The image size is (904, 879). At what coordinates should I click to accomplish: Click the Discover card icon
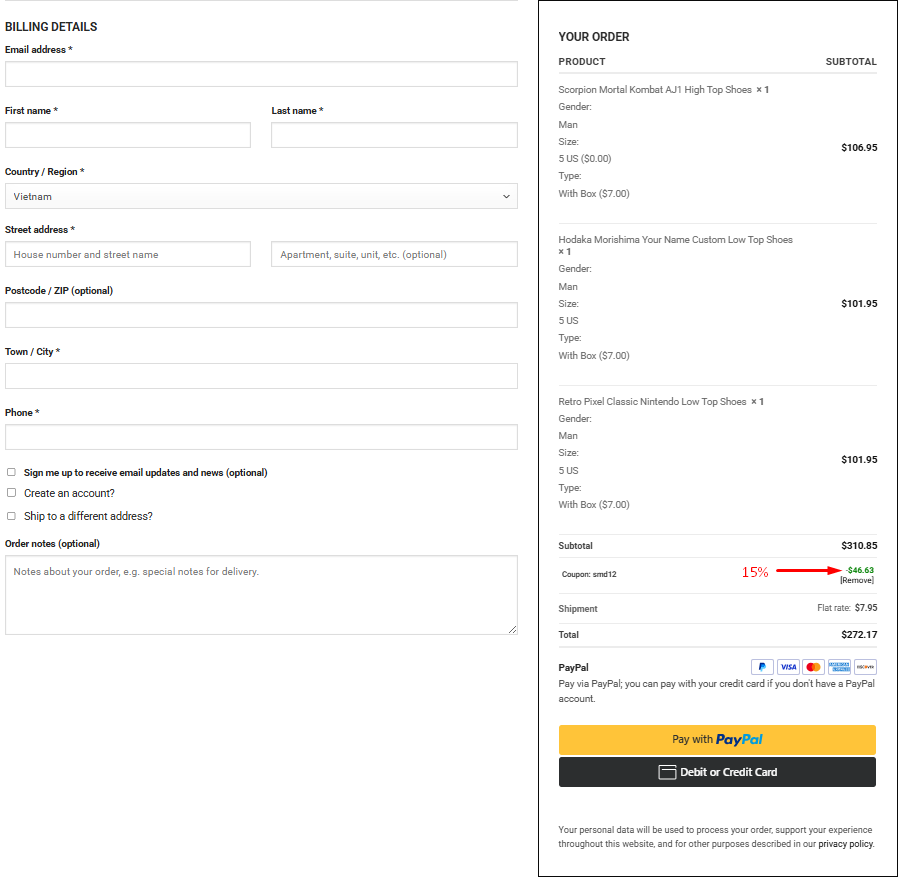(865, 667)
